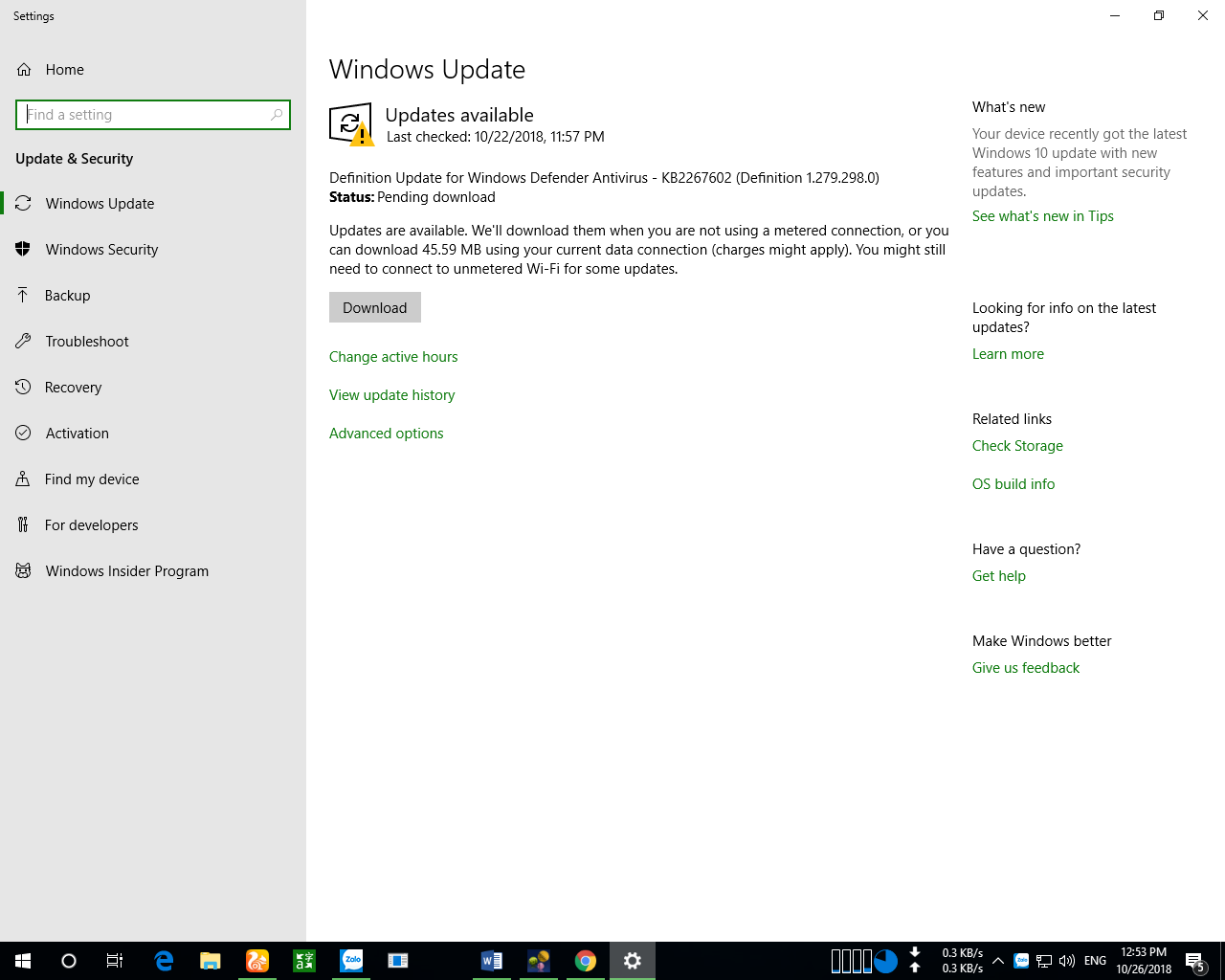Open the balloons game icon on taskbar

539,961
